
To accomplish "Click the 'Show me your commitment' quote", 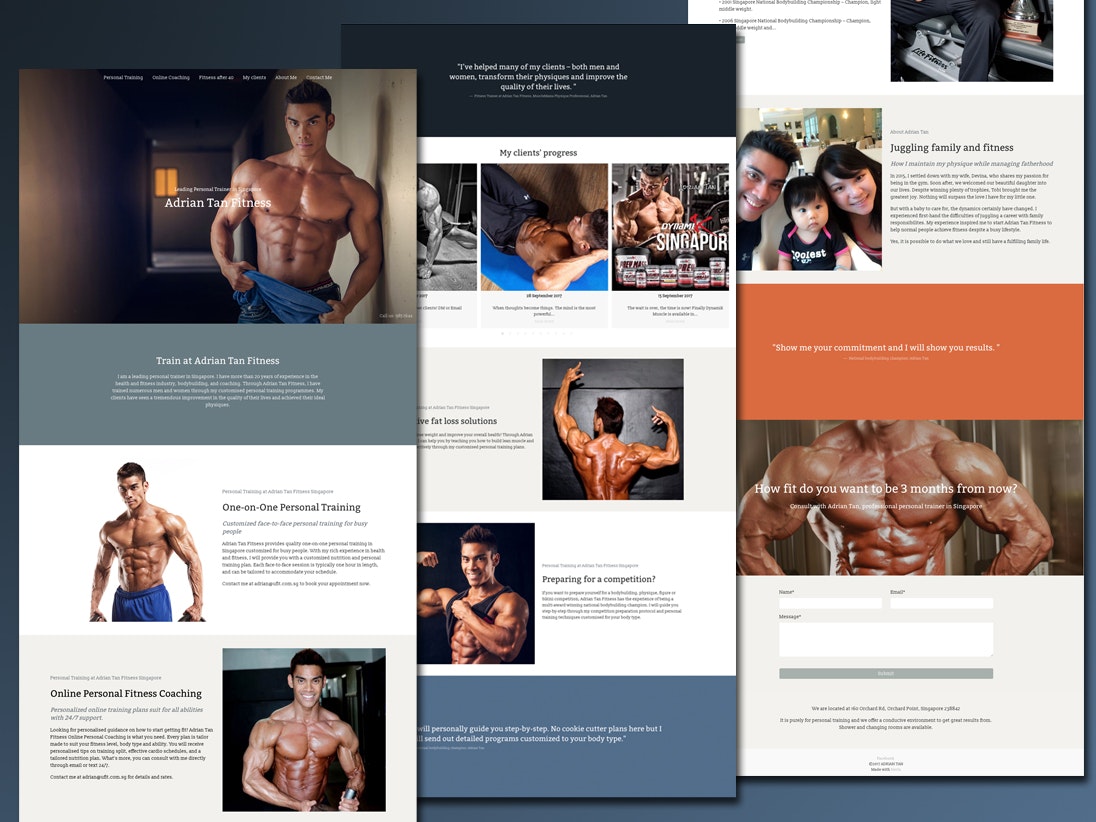I will [x=886, y=347].
